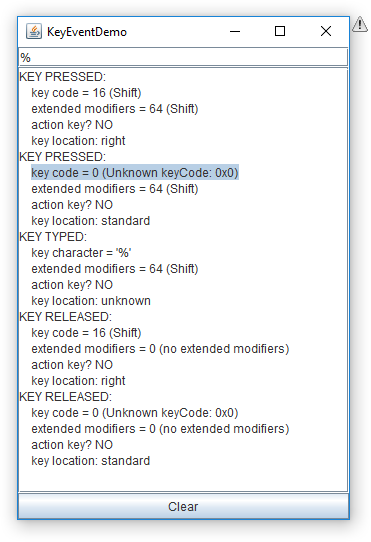Click the empty area at bottom of text log
Viewport: 371px width, 542px height.
point(183,480)
